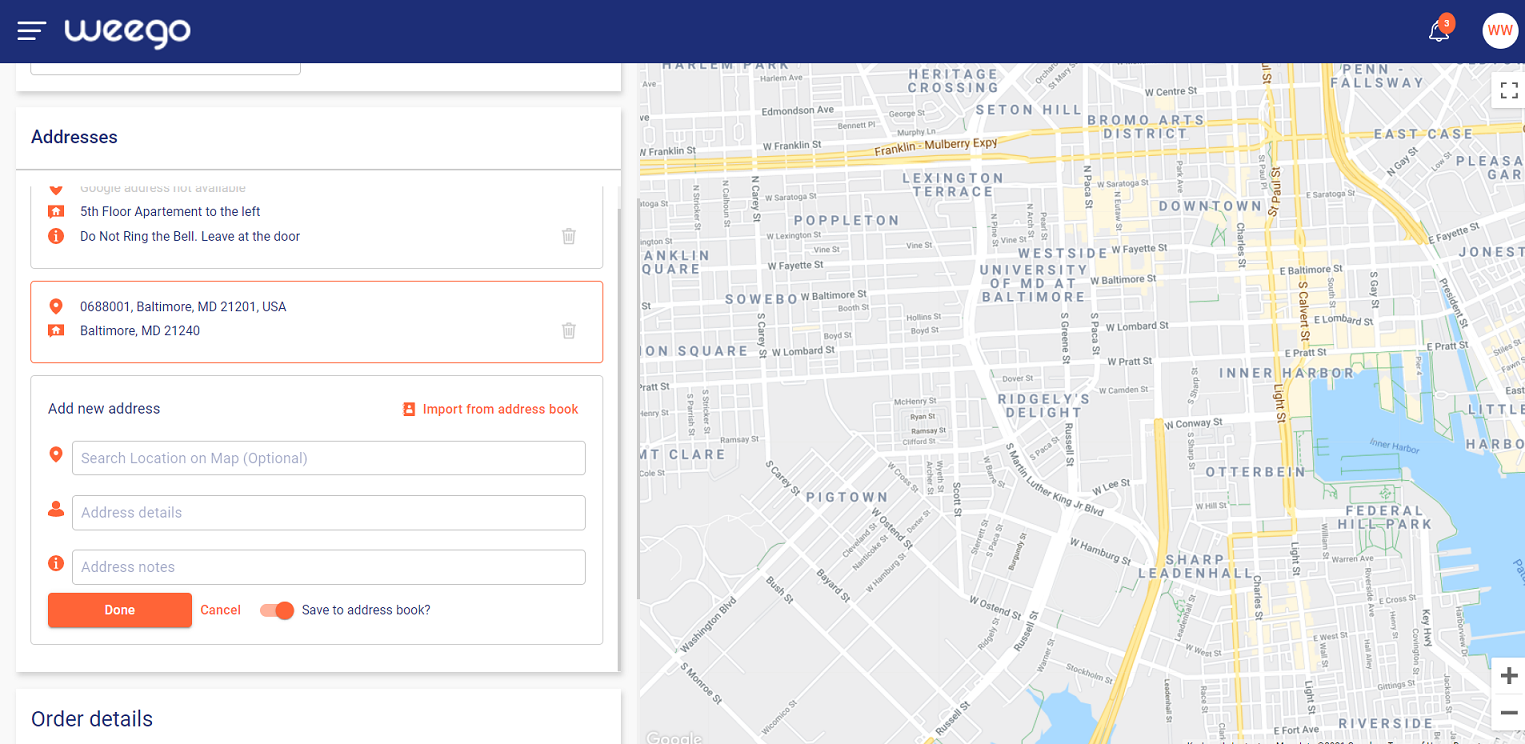The width and height of the screenshot is (1525, 744).
Task: Click PIGTOWN label on the map
Action: (x=847, y=497)
